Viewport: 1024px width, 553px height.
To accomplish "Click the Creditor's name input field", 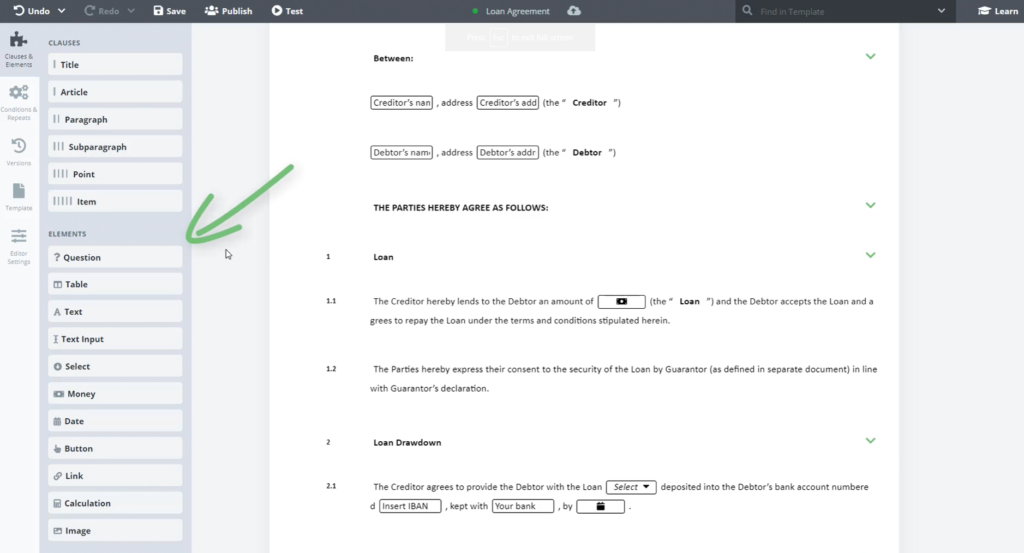I will [401, 103].
